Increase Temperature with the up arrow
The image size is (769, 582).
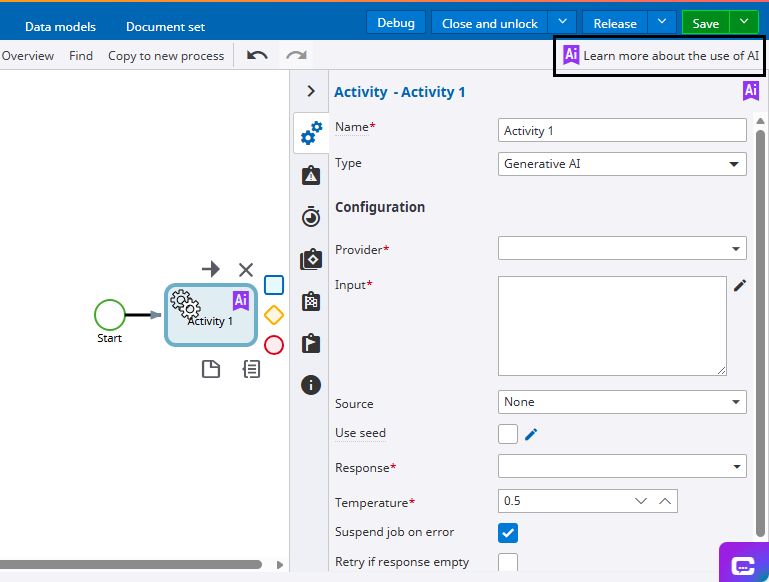tap(665, 500)
